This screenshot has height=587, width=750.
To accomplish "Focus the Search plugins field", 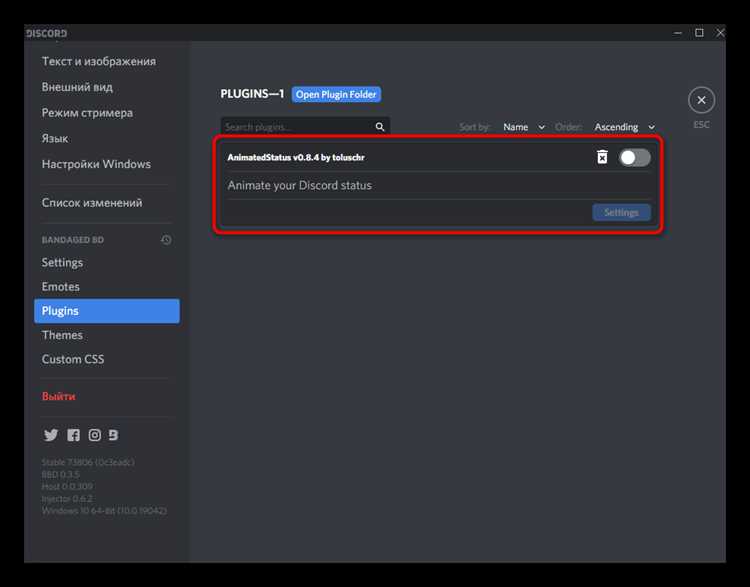I will [305, 127].
